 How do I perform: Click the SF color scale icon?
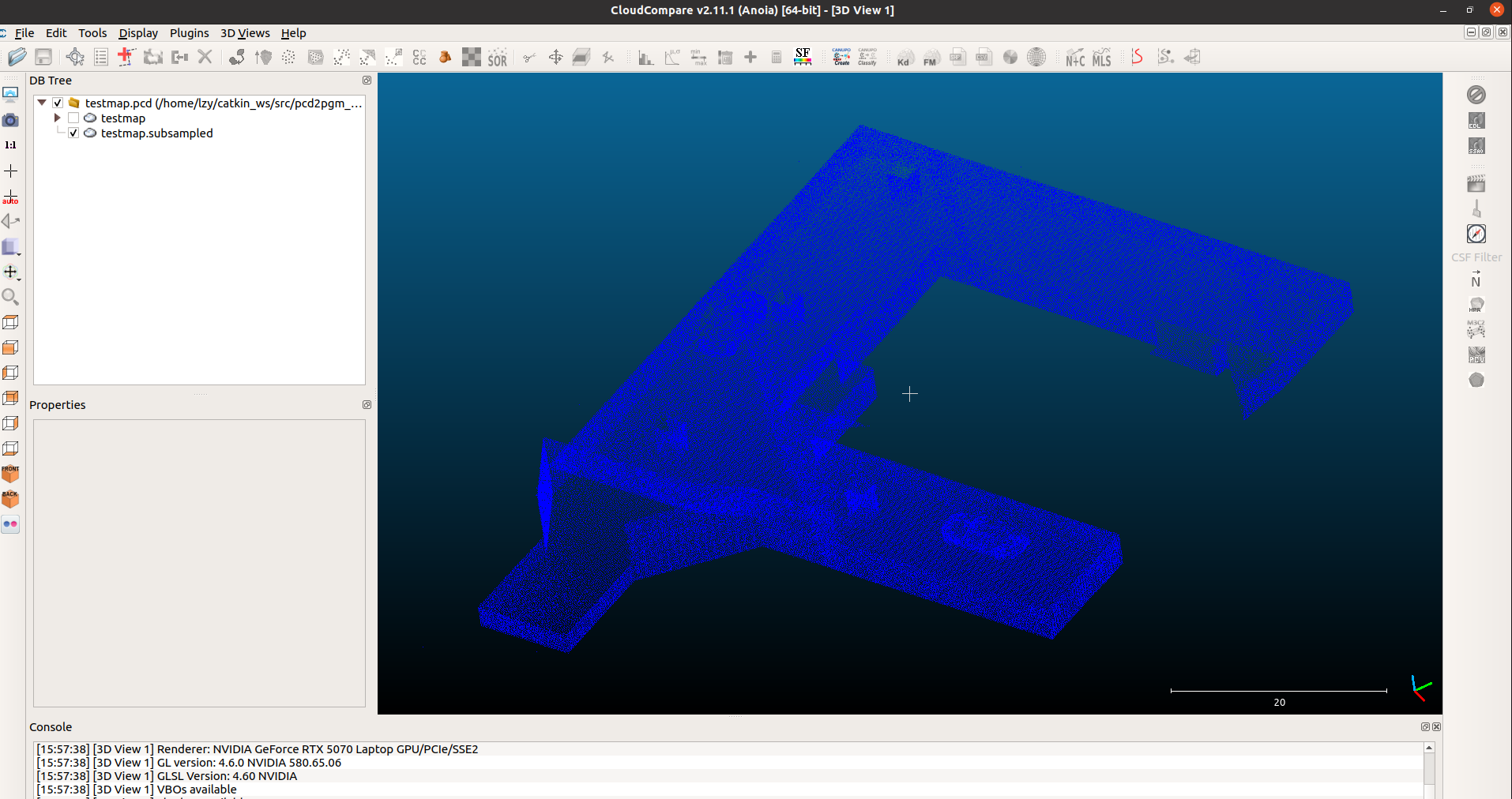click(803, 57)
